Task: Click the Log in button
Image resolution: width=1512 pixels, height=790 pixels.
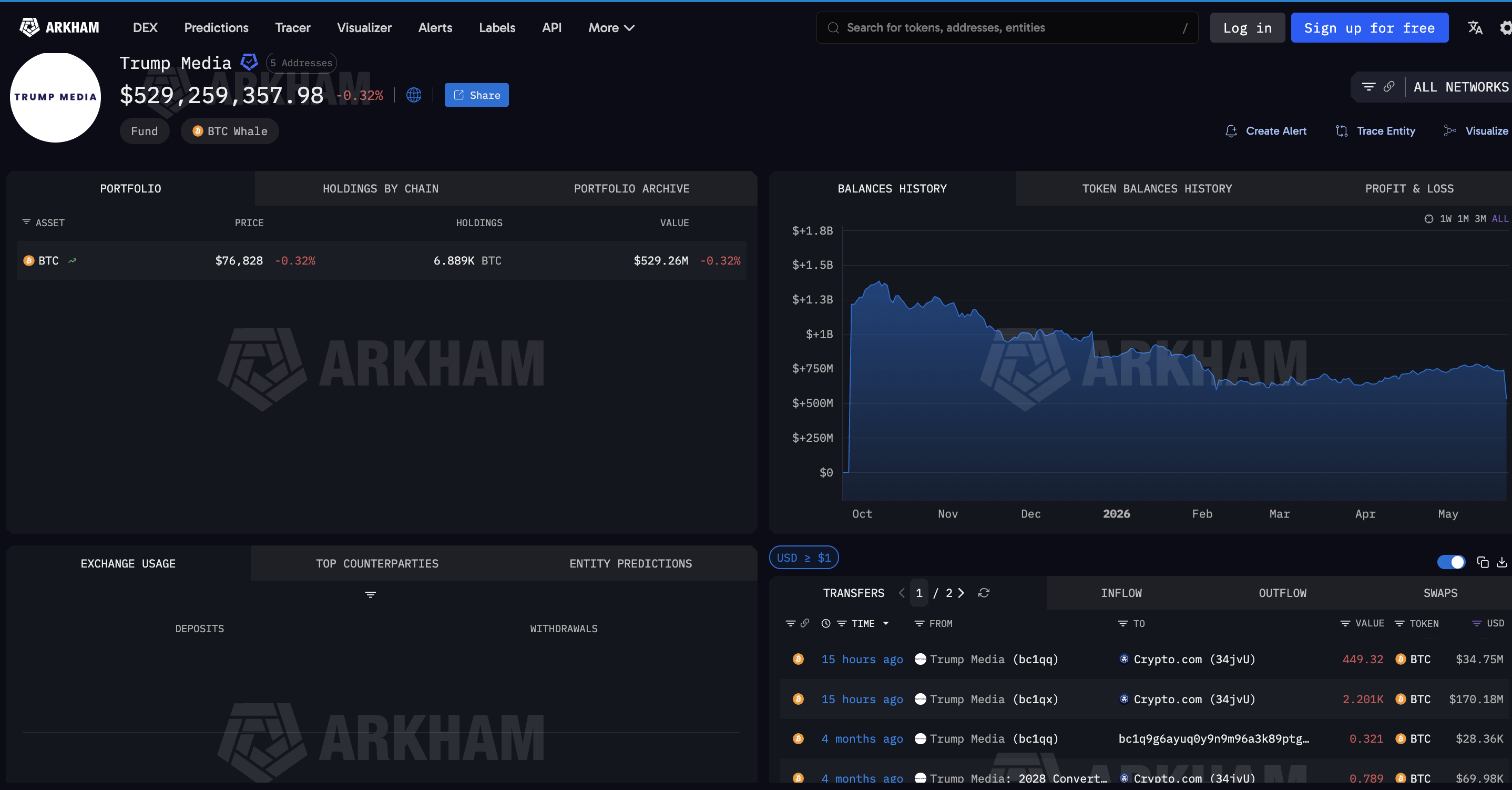Action: (1247, 27)
